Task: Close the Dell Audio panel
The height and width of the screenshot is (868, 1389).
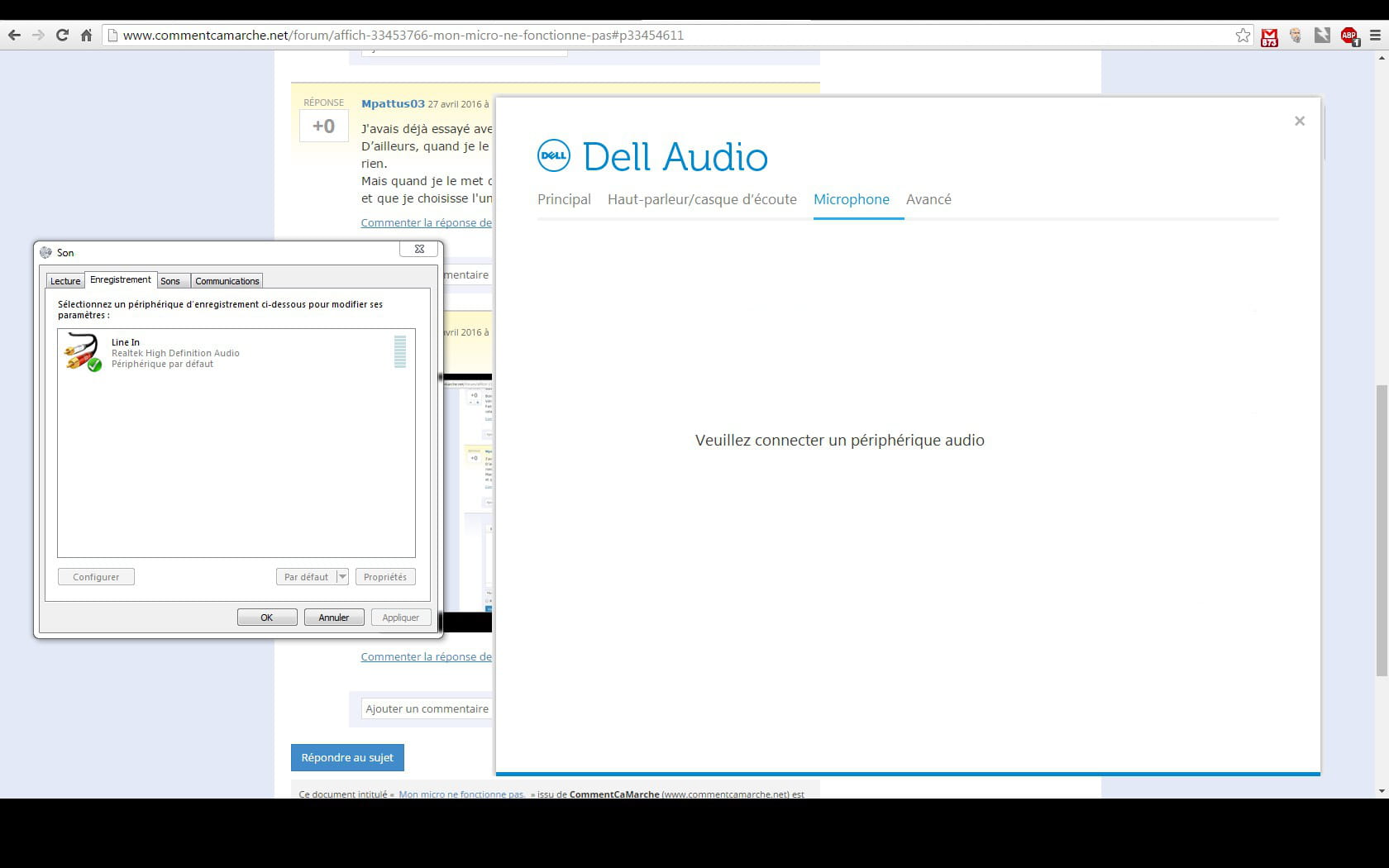Action: pyautogui.click(x=1300, y=121)
